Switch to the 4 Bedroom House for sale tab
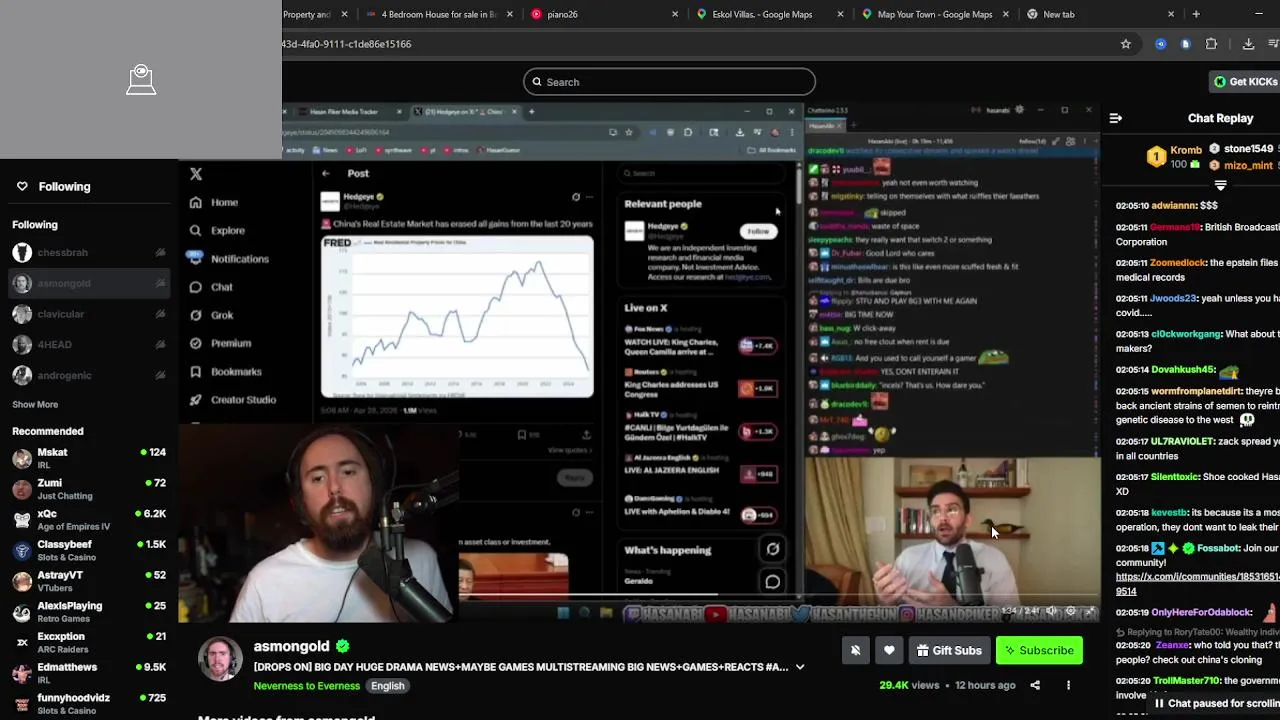The image size is (1280, 720). point(438,14)
